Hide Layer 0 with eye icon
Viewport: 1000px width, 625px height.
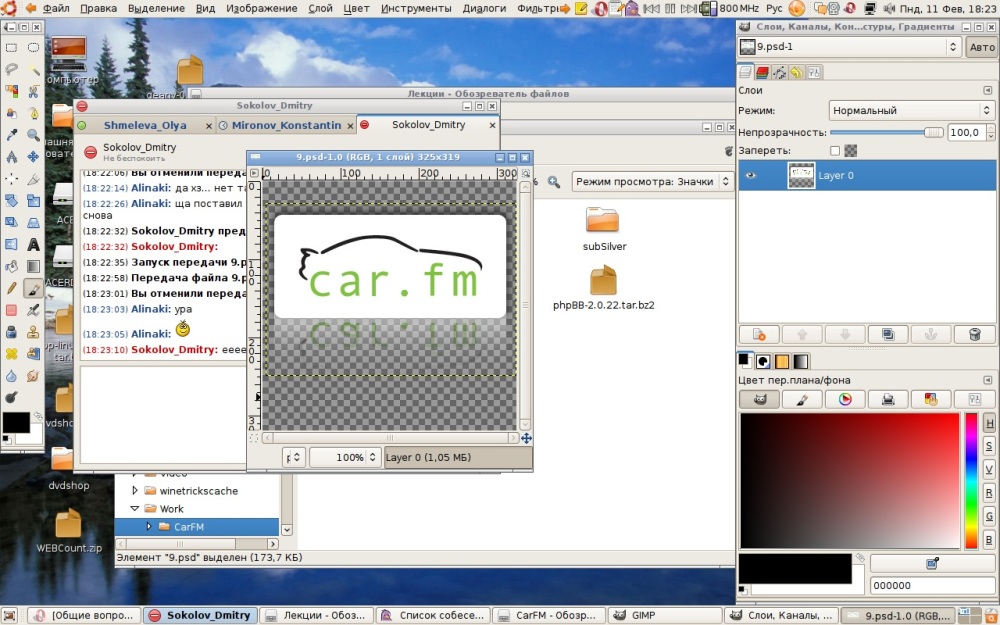[750, 175]
